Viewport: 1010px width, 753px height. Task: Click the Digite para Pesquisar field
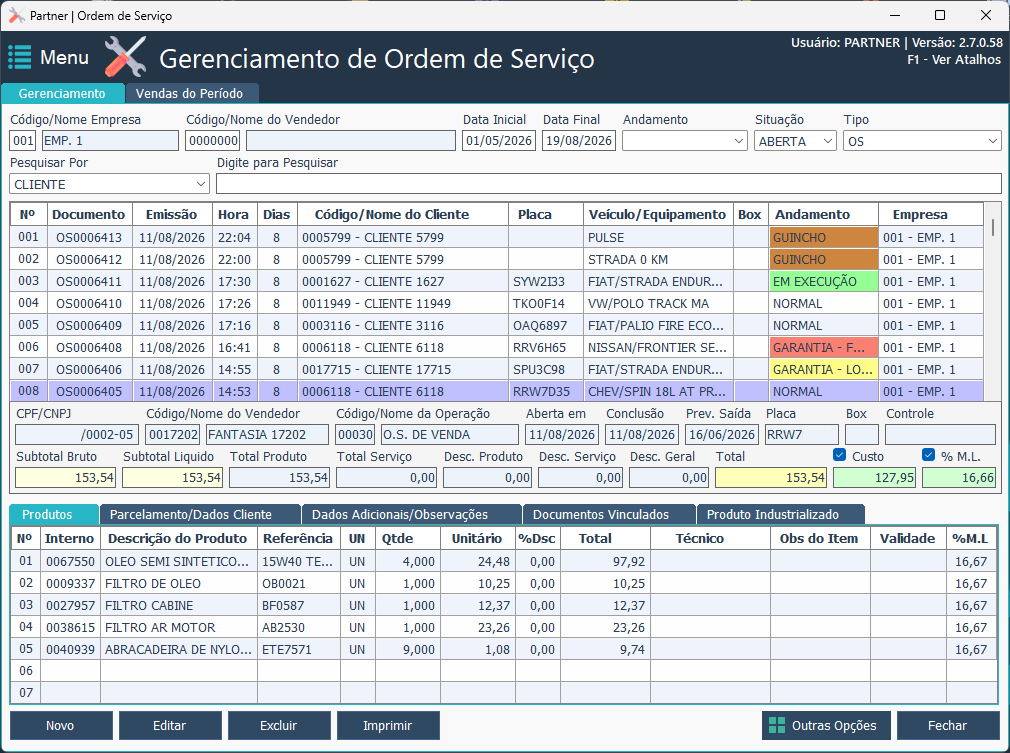[609, 184]
